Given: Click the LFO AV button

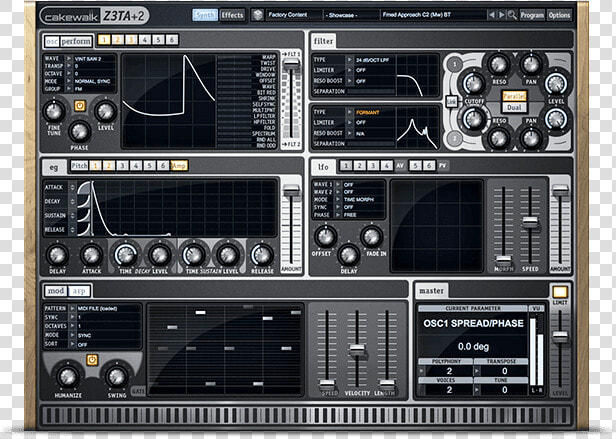Looking at the screenshot, I should pyautogui.click(x=400, y=165).
